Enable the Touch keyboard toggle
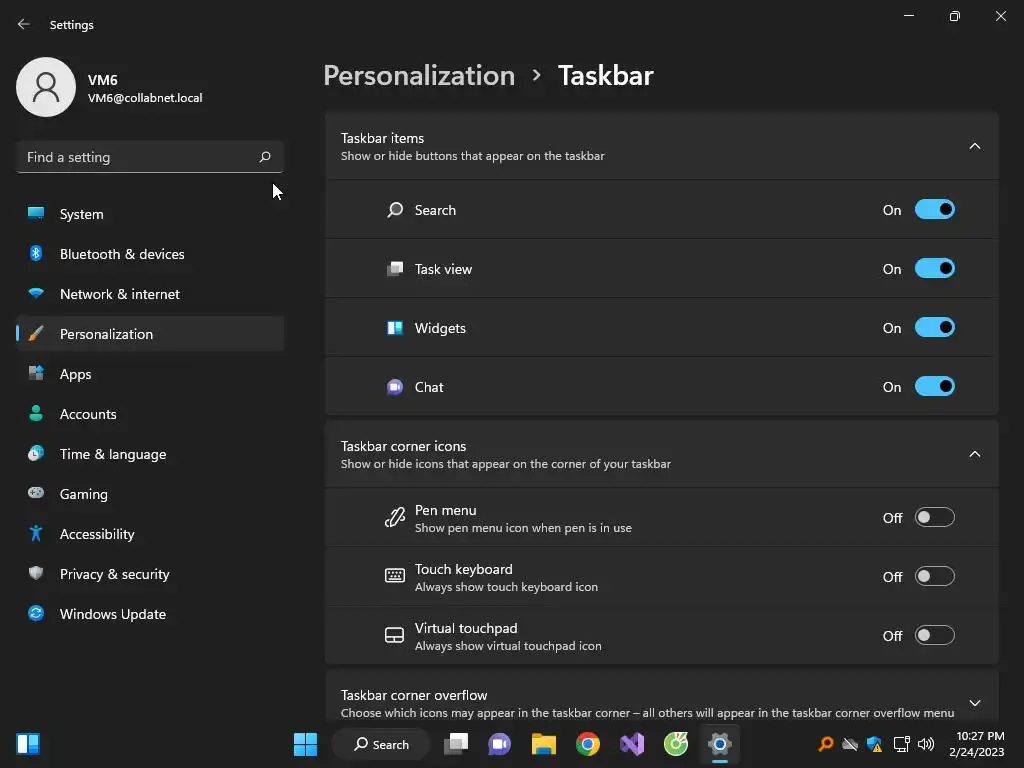 (935, 577)
